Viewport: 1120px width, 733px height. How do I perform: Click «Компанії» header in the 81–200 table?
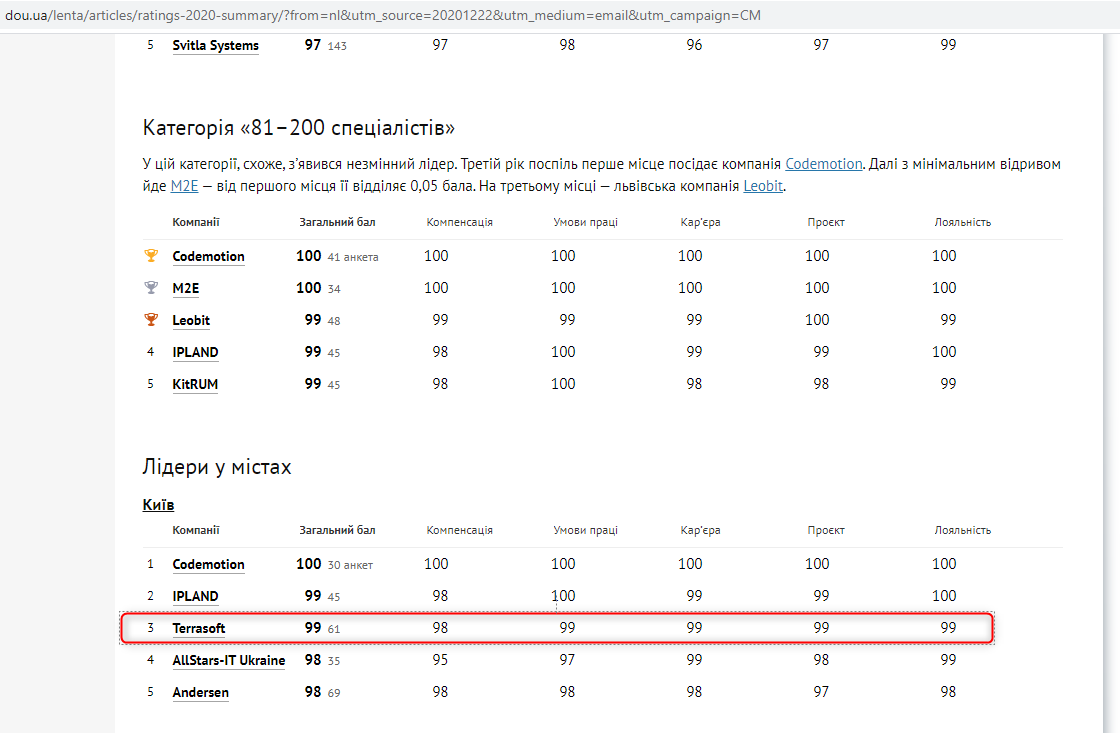tap(196, 222)
